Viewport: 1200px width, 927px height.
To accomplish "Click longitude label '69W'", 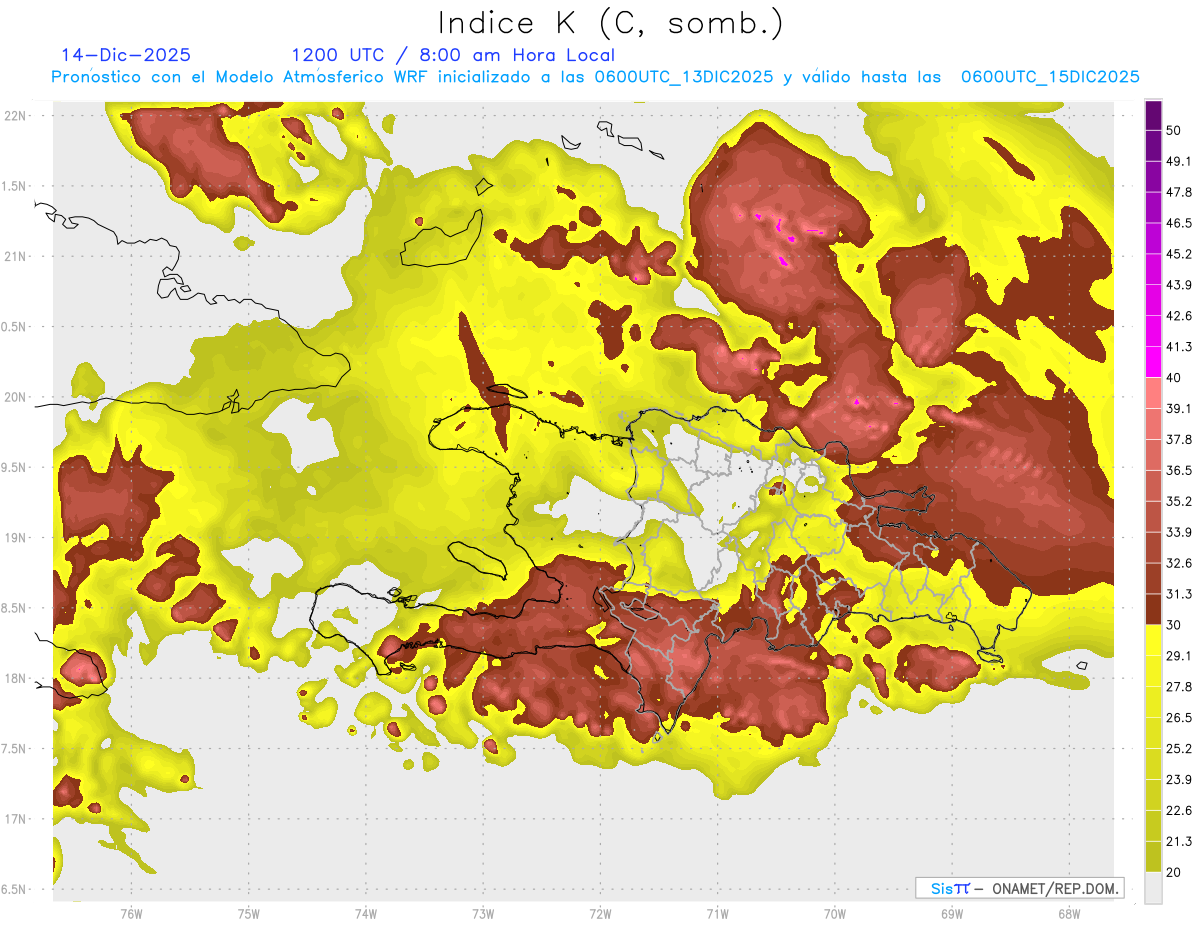I will 951,913.
